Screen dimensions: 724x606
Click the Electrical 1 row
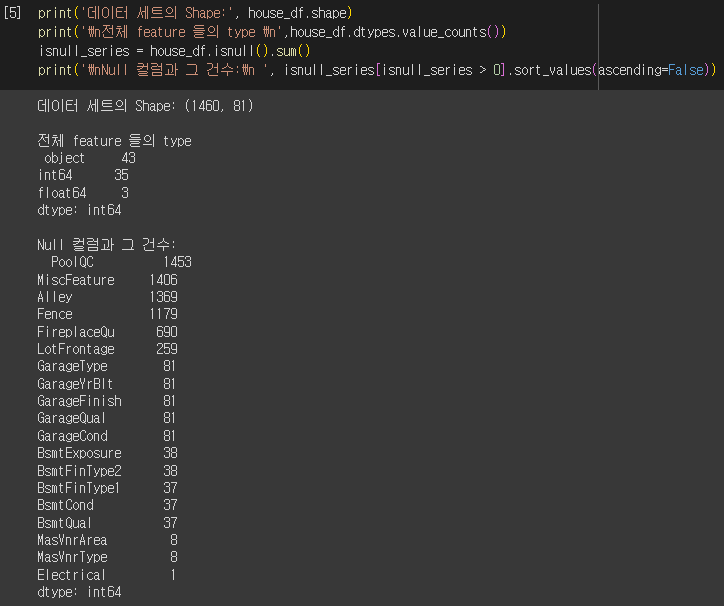click(107, 575)
